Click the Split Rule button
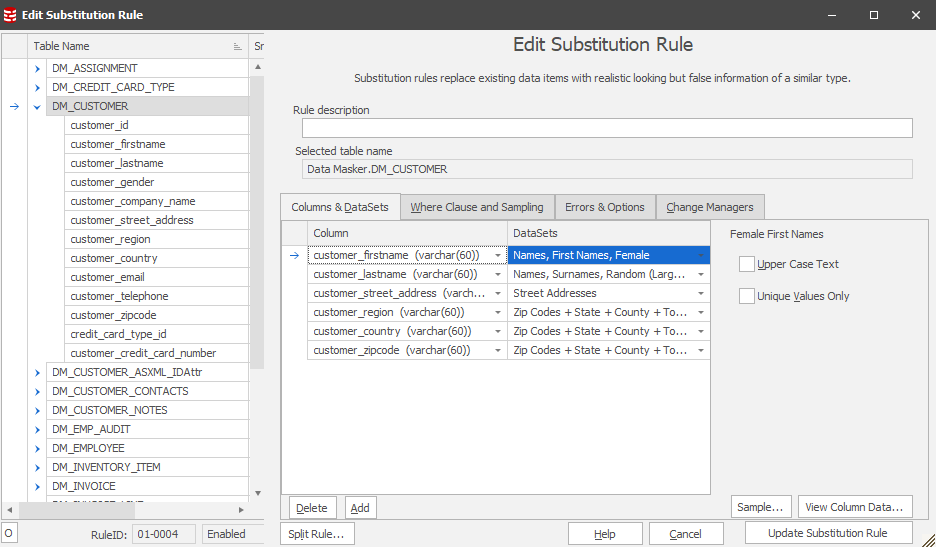This screenshot has height=547, width=936. click(317, 534)
